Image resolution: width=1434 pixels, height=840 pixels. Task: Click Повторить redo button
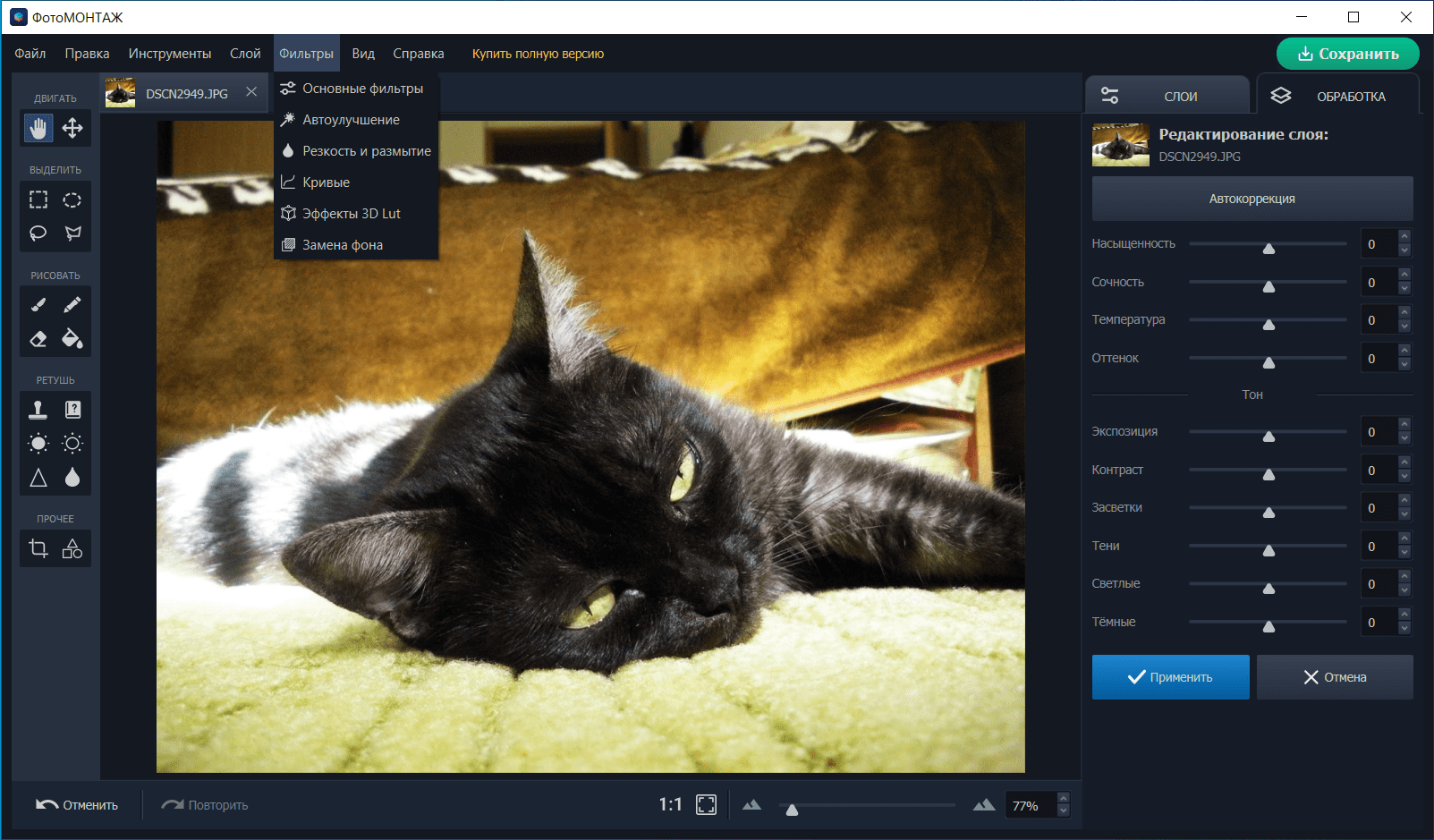coord(205,805)
